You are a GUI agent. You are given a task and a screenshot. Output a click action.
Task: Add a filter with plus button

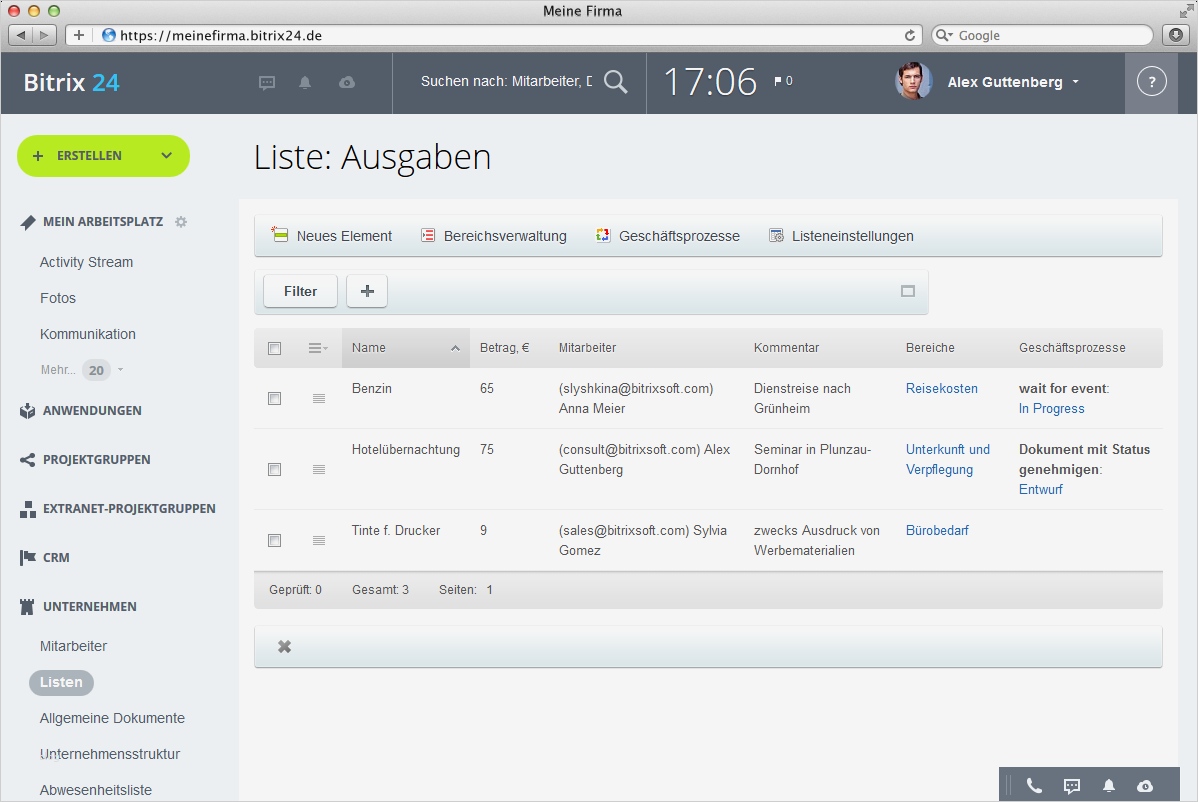367,291
